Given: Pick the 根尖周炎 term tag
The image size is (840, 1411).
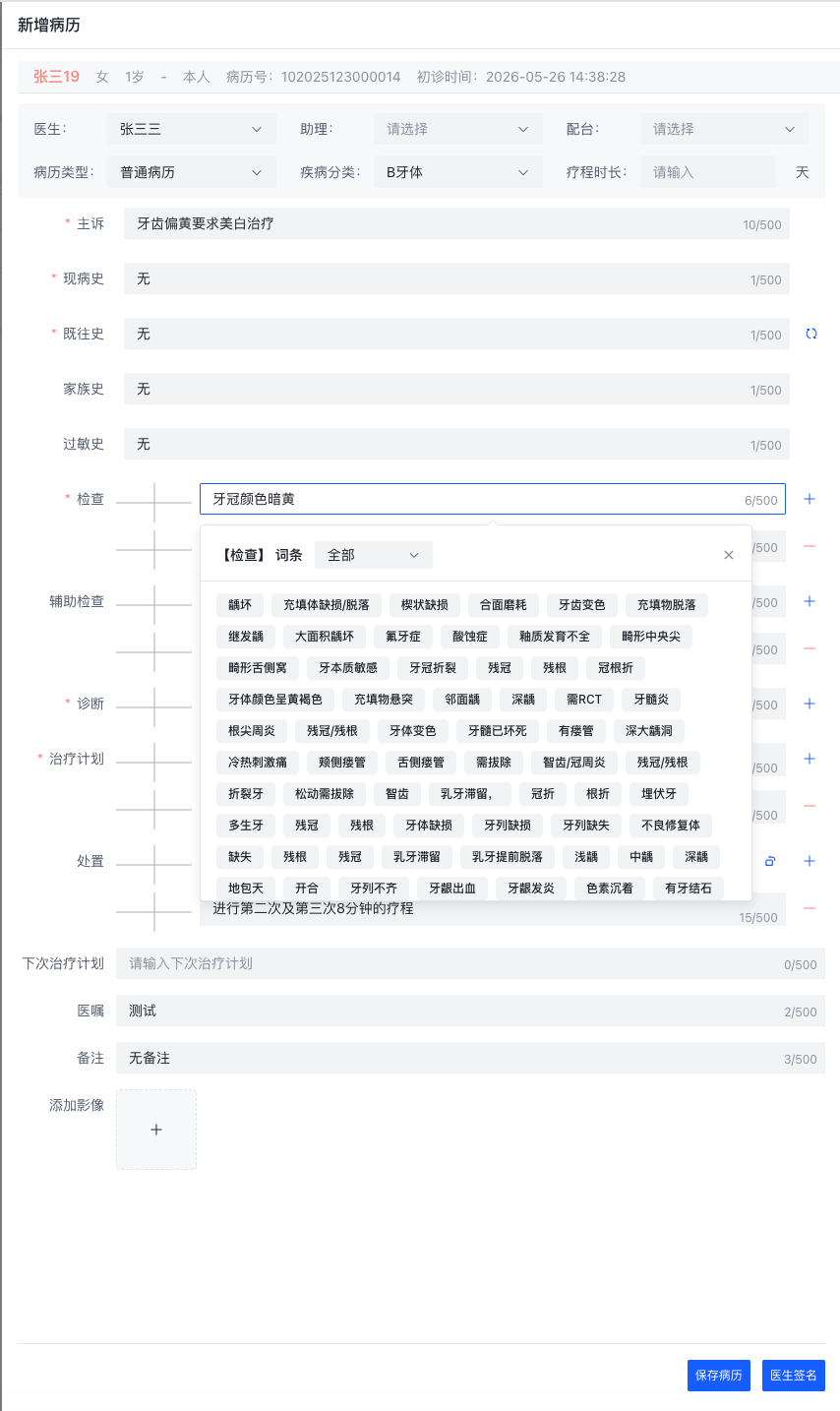Looking at the screenshot, I should pos(252,731).
